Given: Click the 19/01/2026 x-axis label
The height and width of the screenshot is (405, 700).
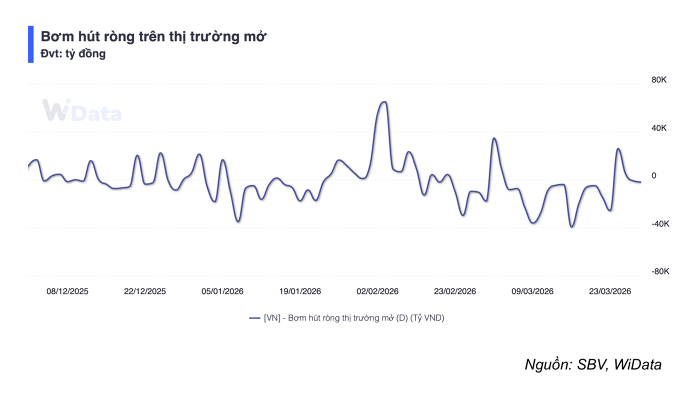Looking at the screenshot, I should (300, 291).
